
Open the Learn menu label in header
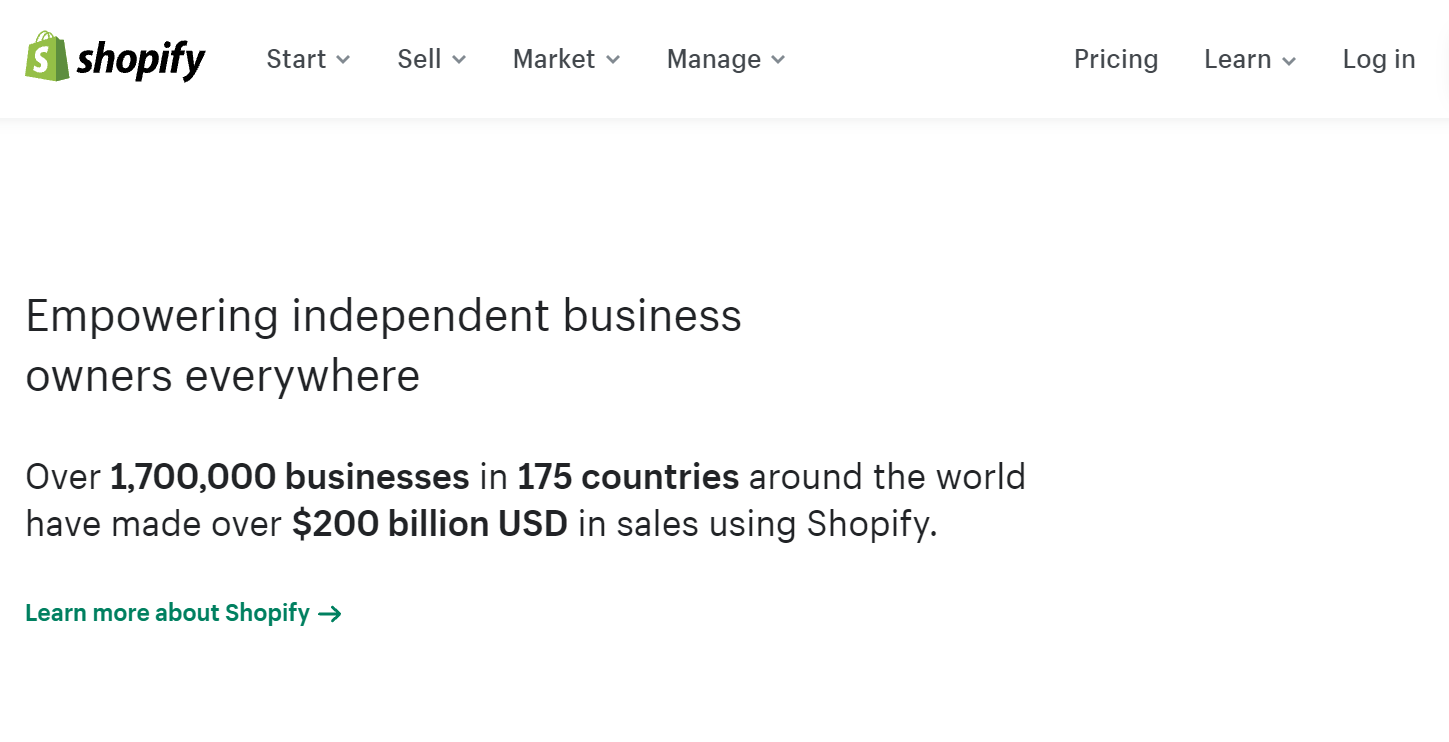1238,59
